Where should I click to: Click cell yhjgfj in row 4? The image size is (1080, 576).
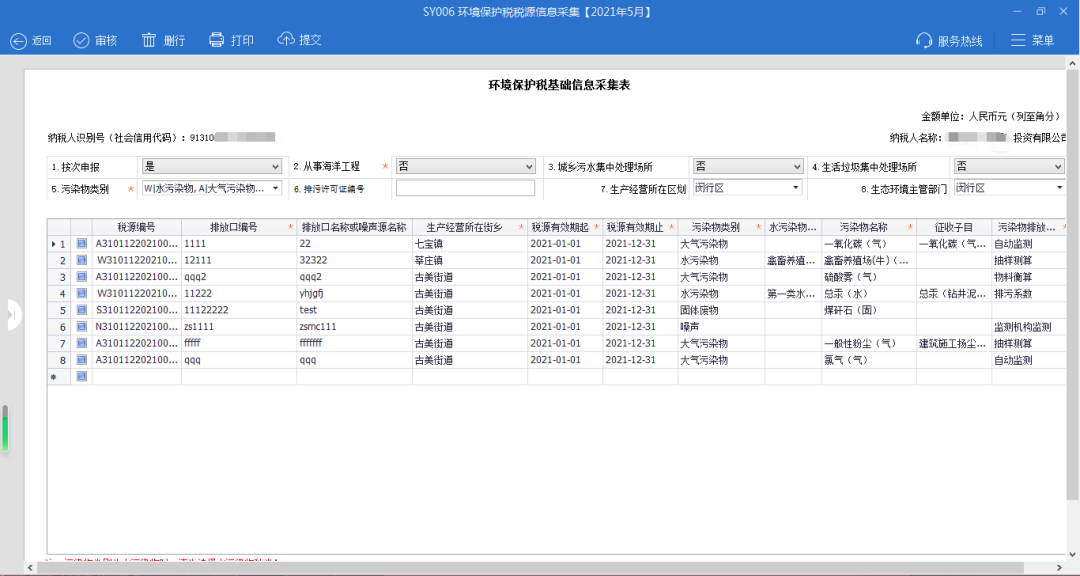[354, 293]
